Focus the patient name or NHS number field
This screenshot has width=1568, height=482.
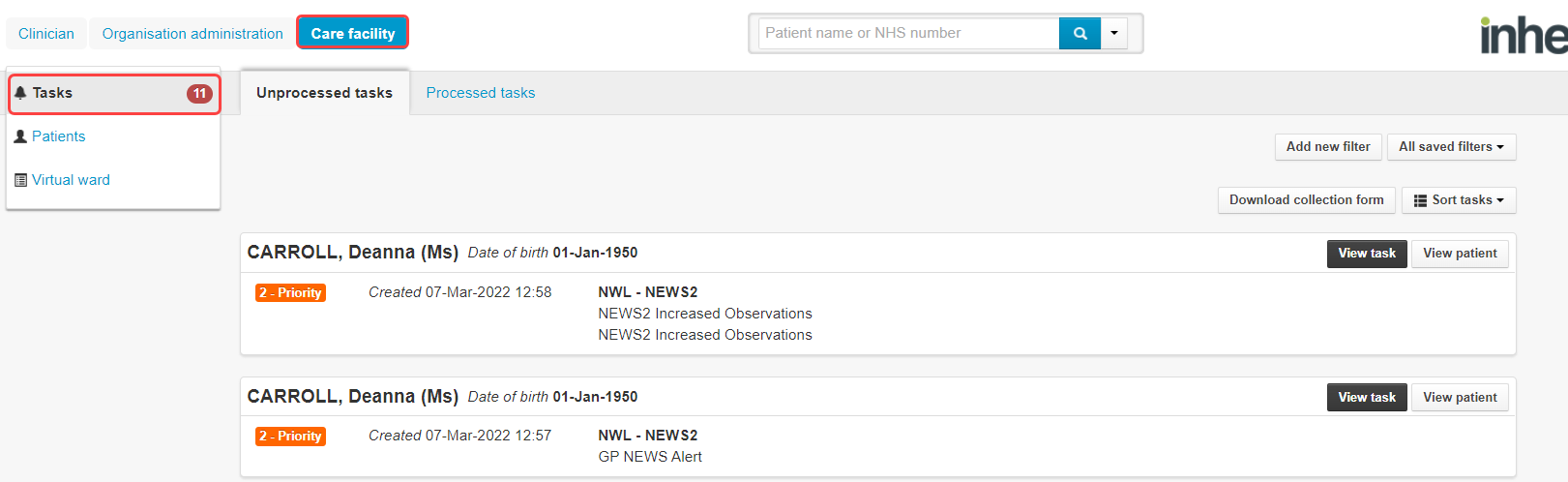coord(908,33)
